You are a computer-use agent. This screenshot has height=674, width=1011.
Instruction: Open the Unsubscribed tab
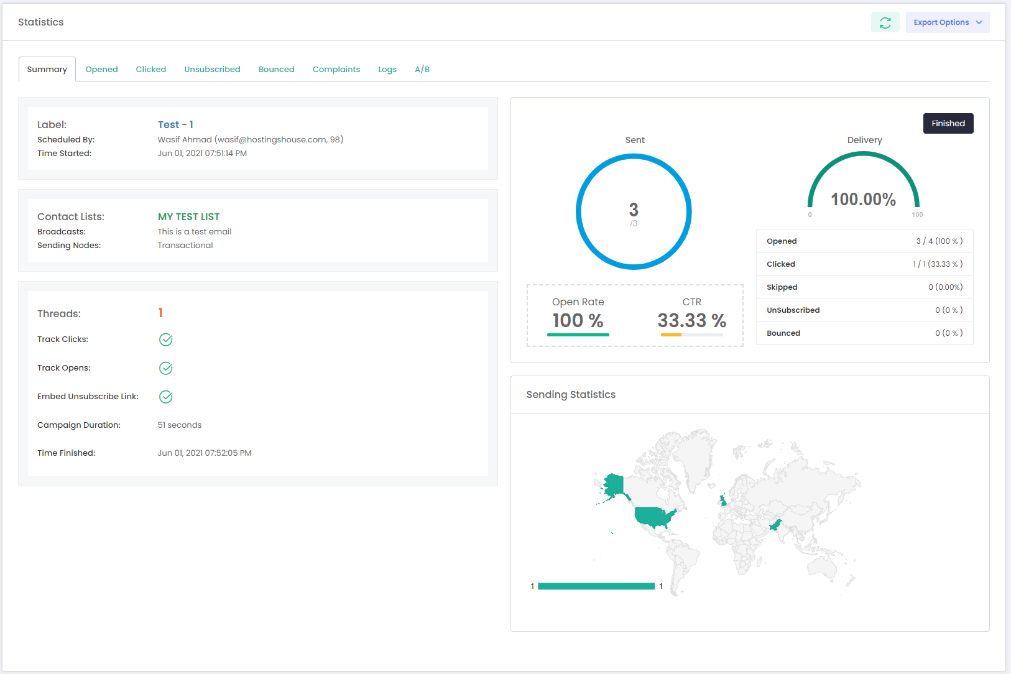point(212,69)
